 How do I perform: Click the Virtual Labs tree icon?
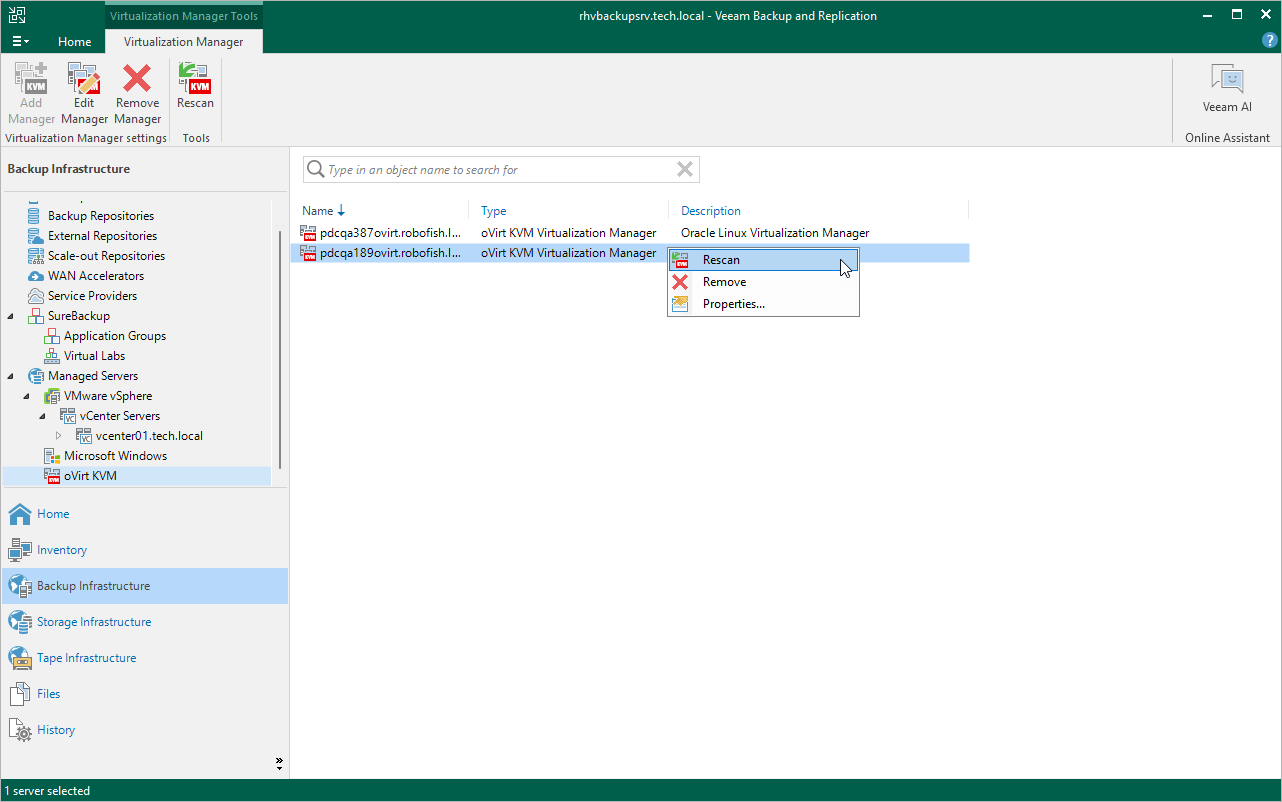[52, 356]
